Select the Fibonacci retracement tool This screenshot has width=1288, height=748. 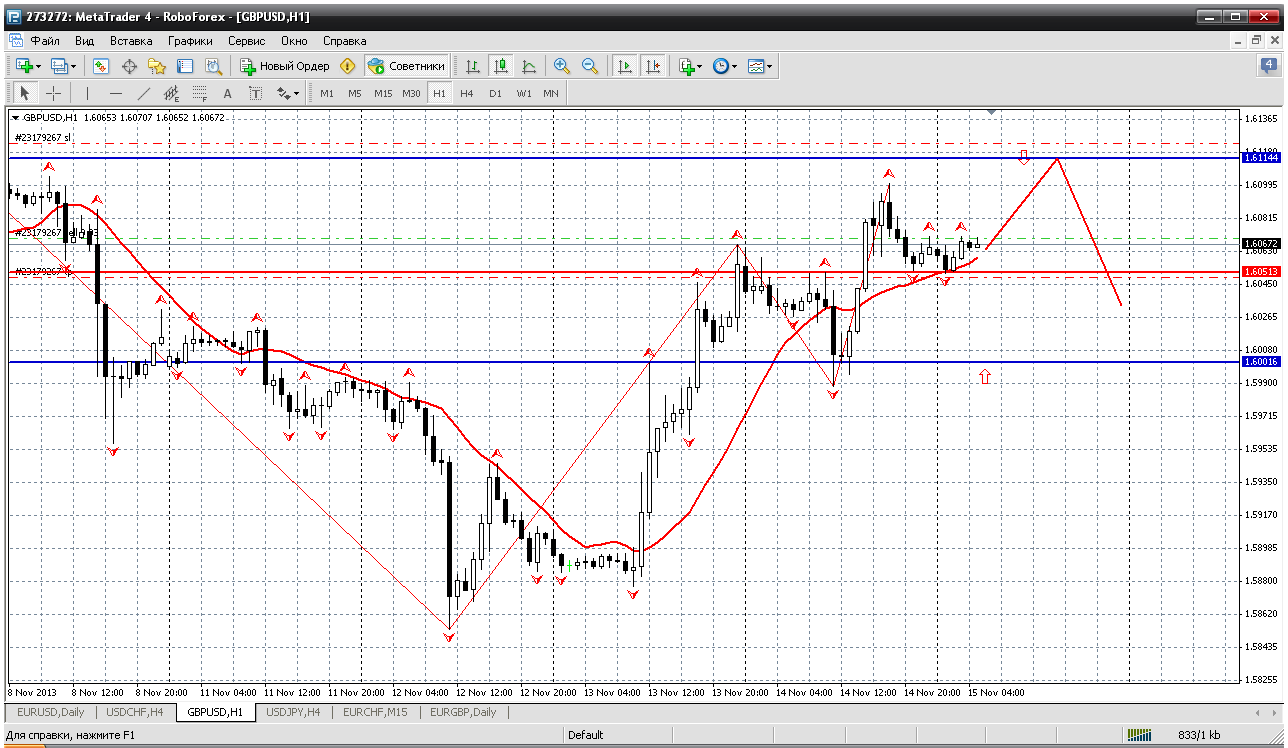click(x=199, y=93)
